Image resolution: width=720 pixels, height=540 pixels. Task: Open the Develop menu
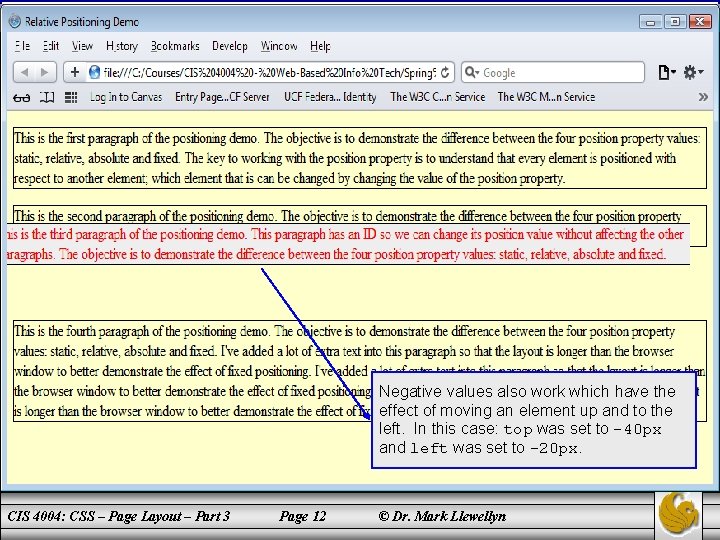230,46
